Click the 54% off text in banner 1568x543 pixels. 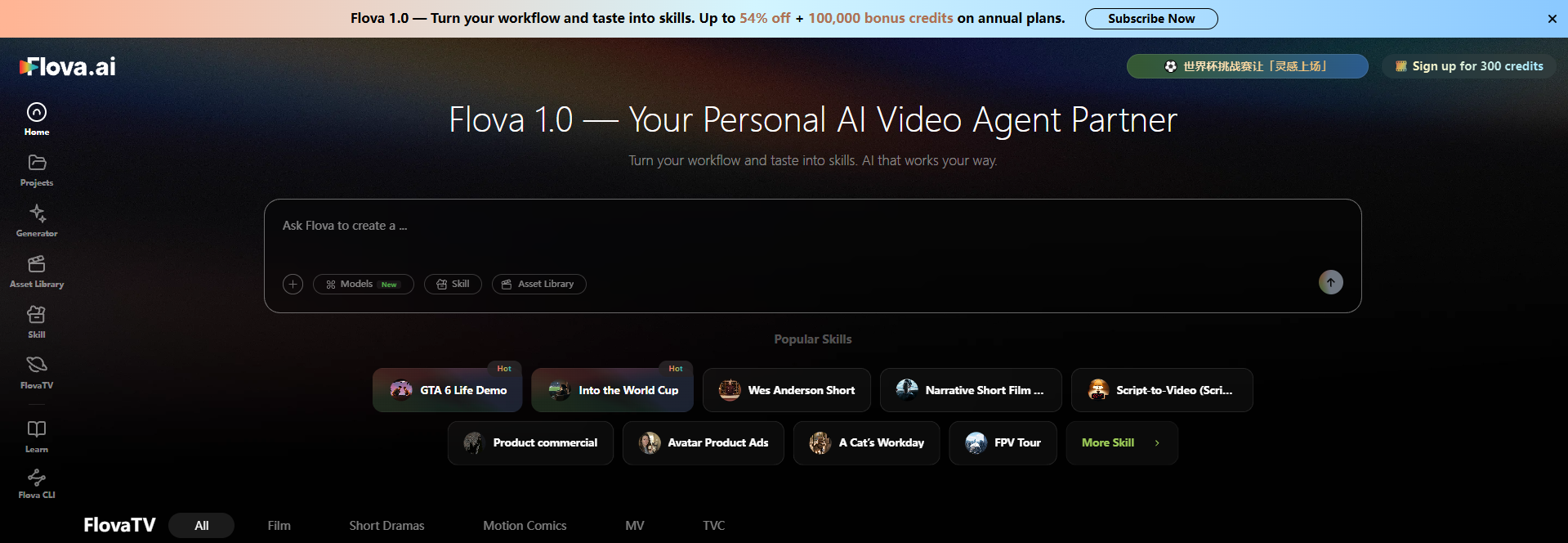coord(765,18)
